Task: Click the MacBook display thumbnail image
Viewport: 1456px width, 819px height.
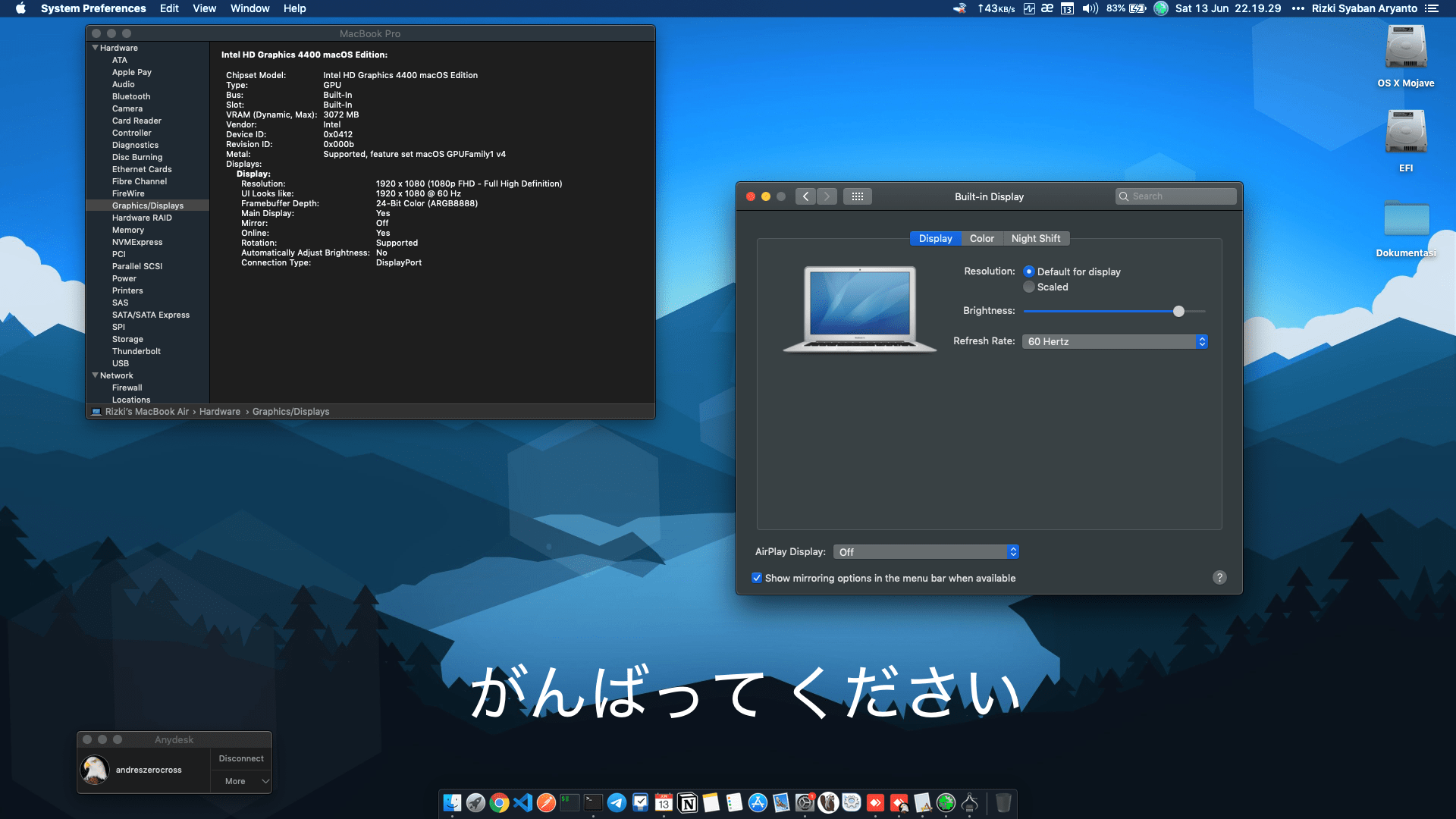Action: click(860, 309)
